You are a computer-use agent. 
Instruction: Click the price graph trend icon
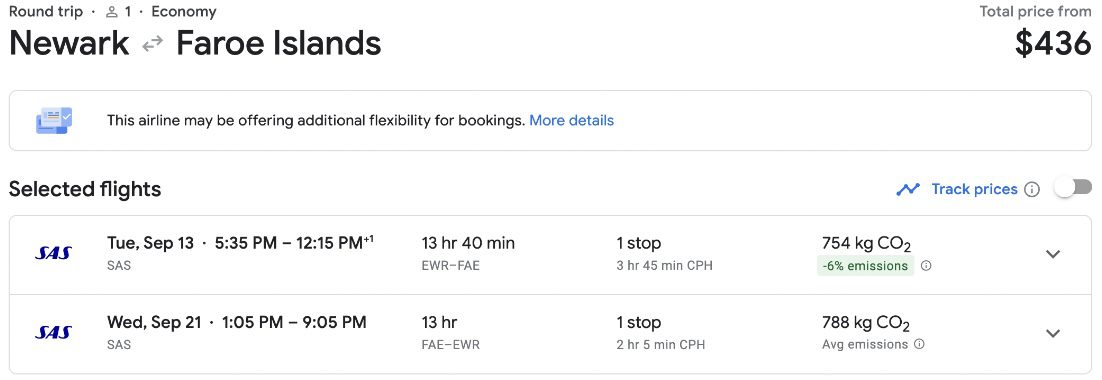coord(908,190)
